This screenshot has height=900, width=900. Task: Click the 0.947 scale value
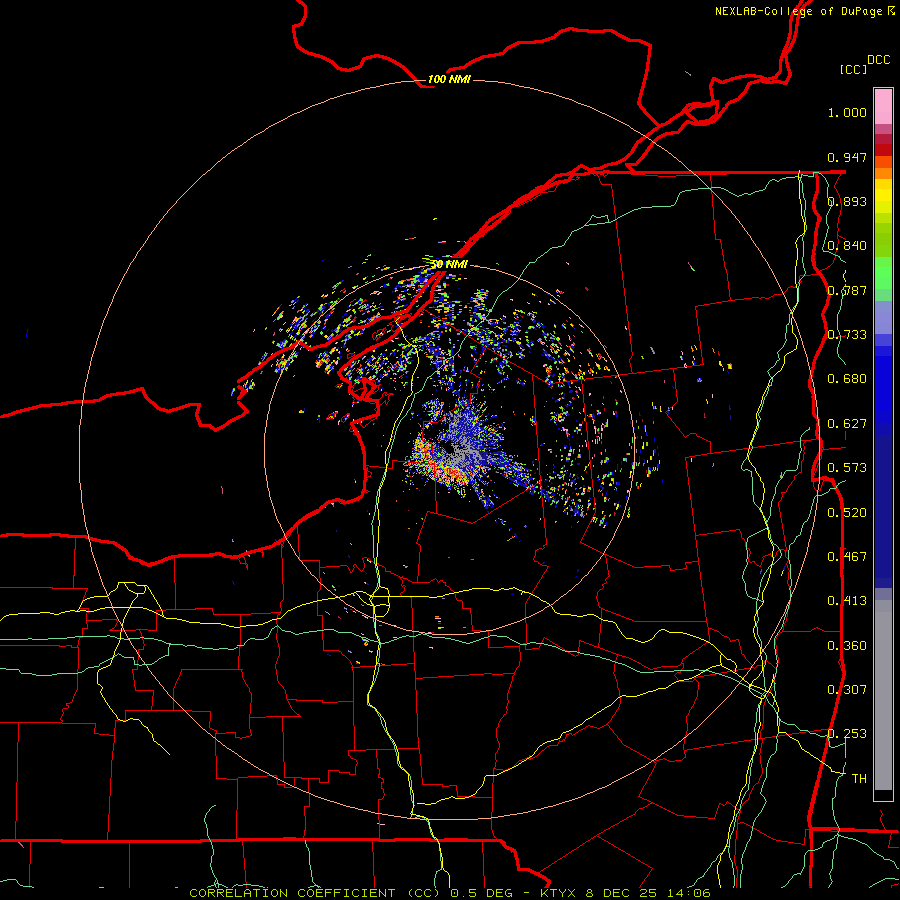[847, 157]
